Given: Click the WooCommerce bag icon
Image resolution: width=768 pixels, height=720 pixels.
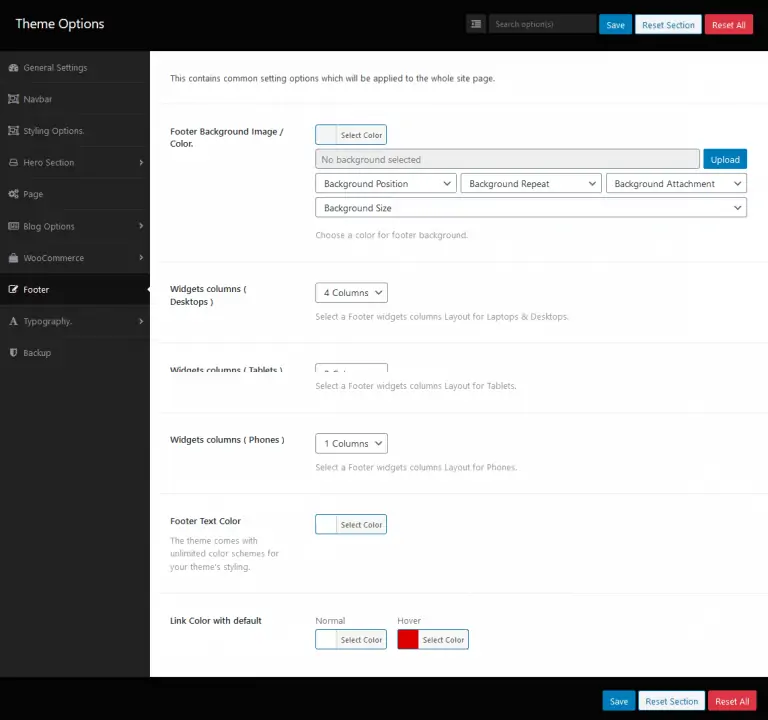Looking at the screenshot, I should [13, 258].
